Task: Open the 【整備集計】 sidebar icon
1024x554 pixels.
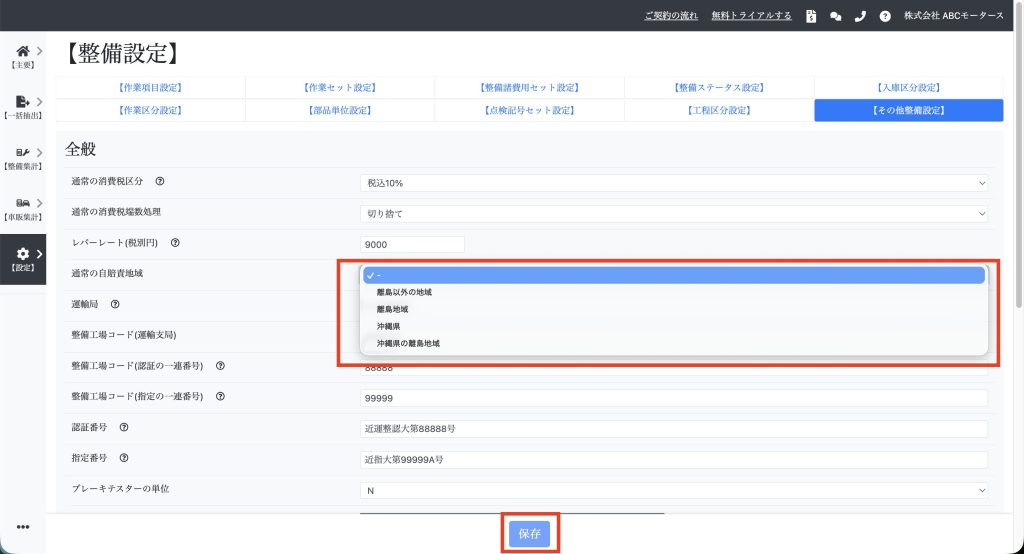Action: coord(22,154)
